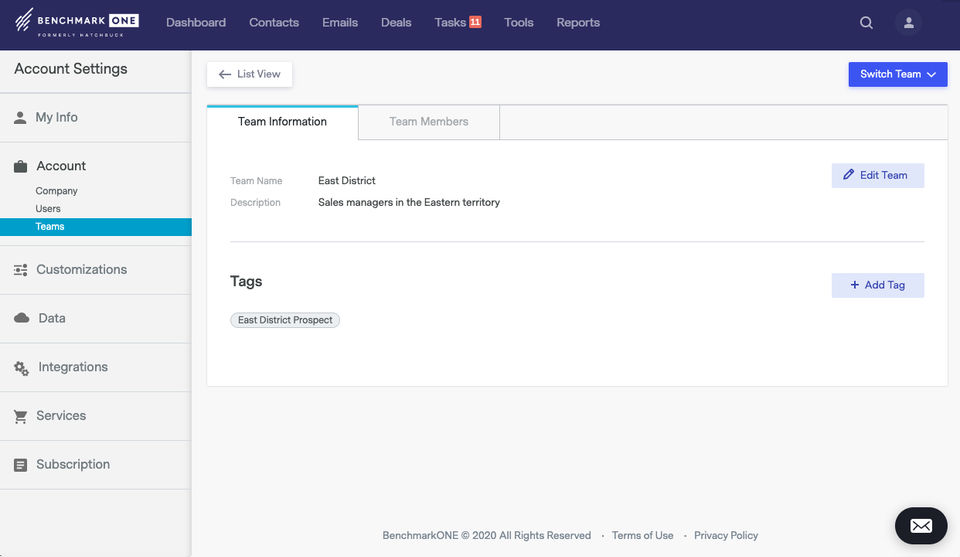Click the BenchmarkONE 2020 copyright text

coord(487,536)
